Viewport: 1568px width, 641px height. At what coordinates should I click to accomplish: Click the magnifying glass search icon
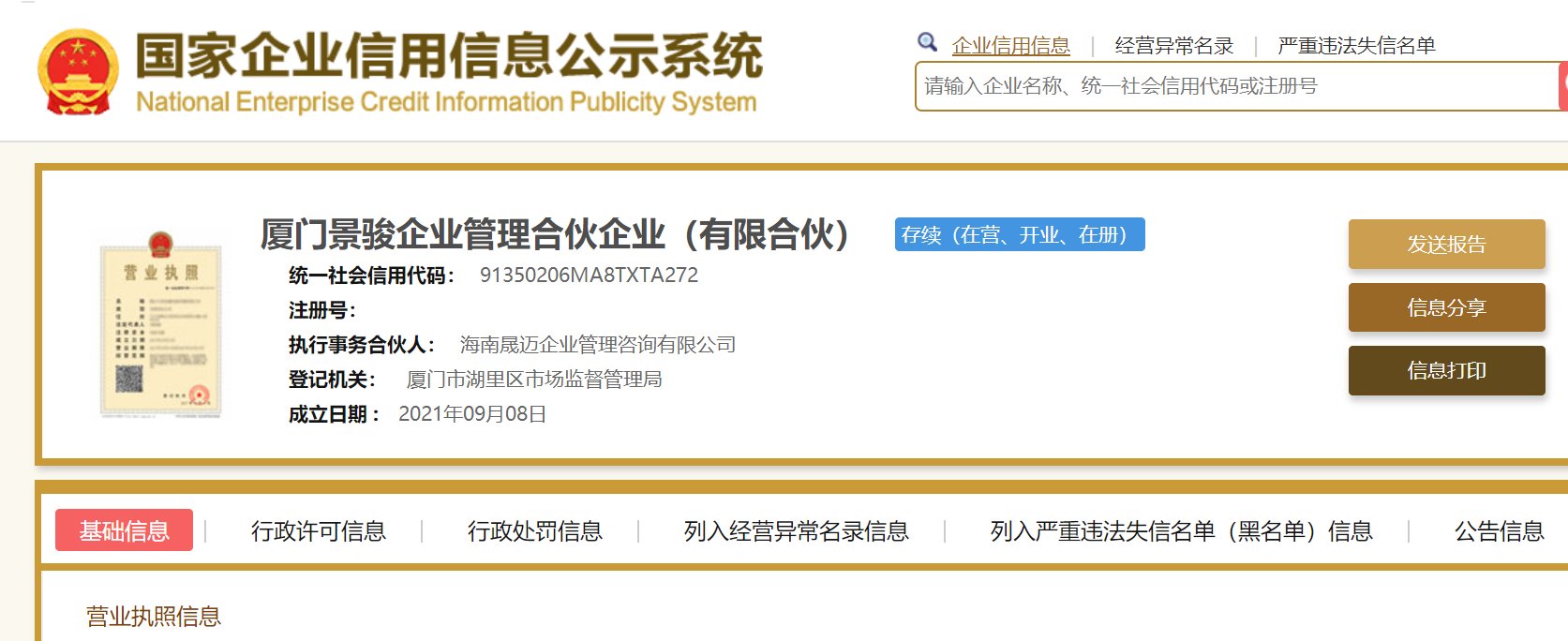pyautogui.click(x=927, y=42)
